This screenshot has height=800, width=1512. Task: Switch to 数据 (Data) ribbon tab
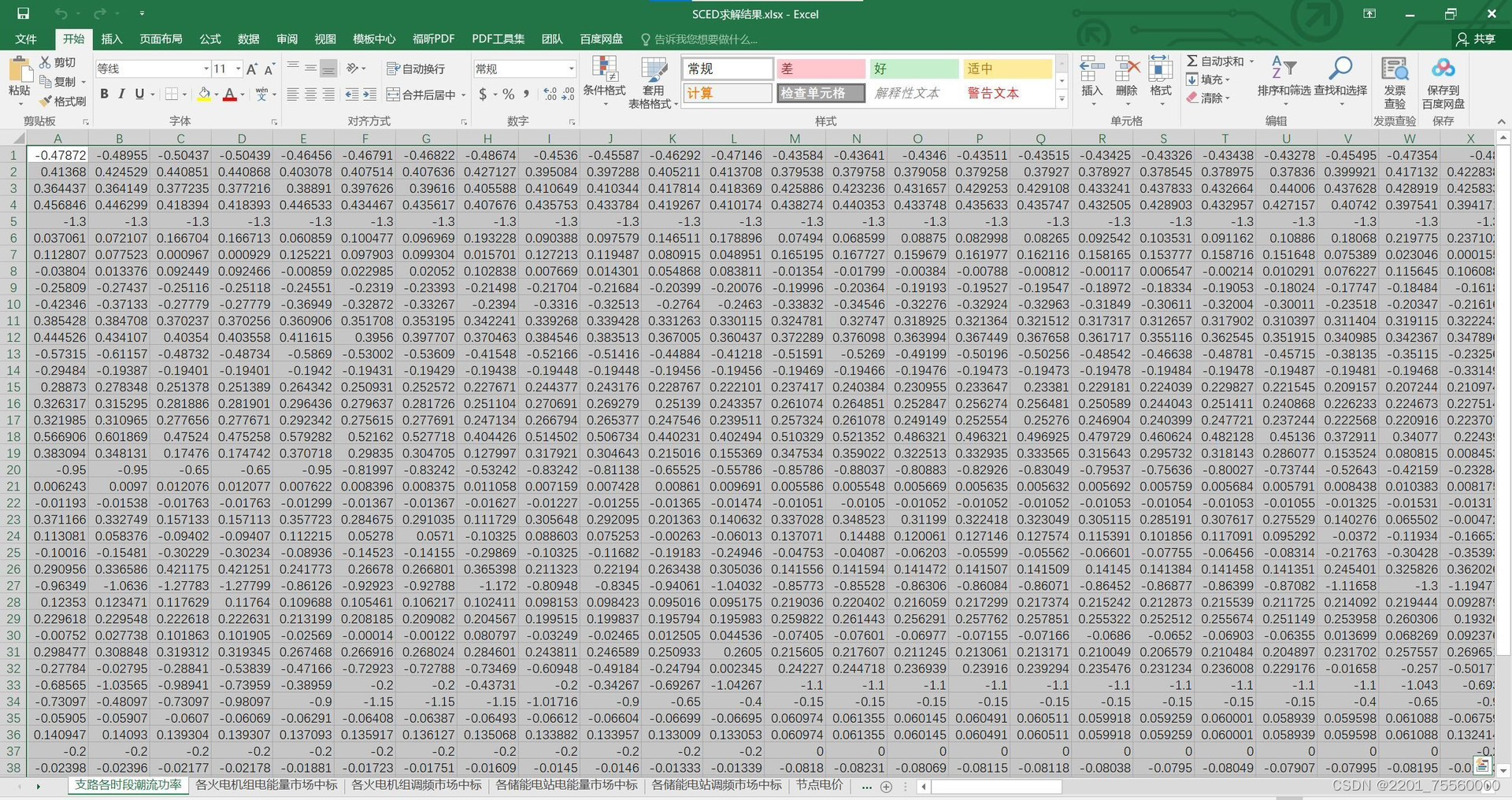[248, 39]
